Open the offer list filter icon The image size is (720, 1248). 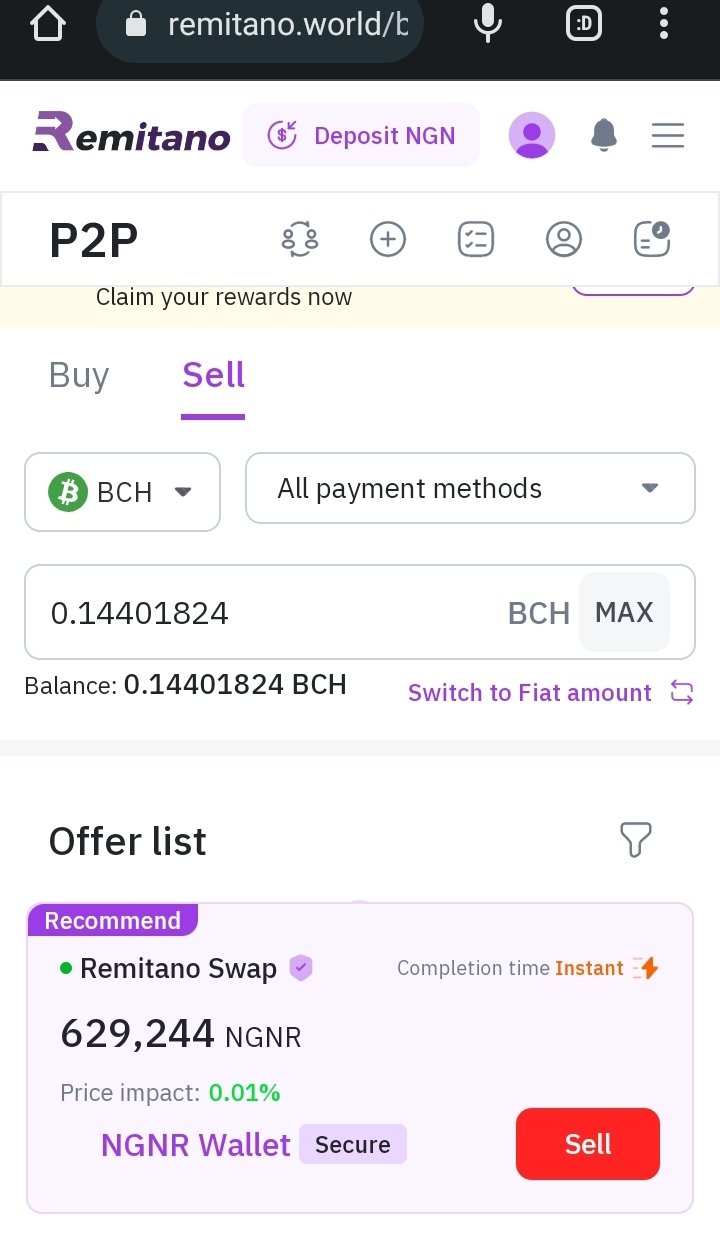[x=636, y=840]
